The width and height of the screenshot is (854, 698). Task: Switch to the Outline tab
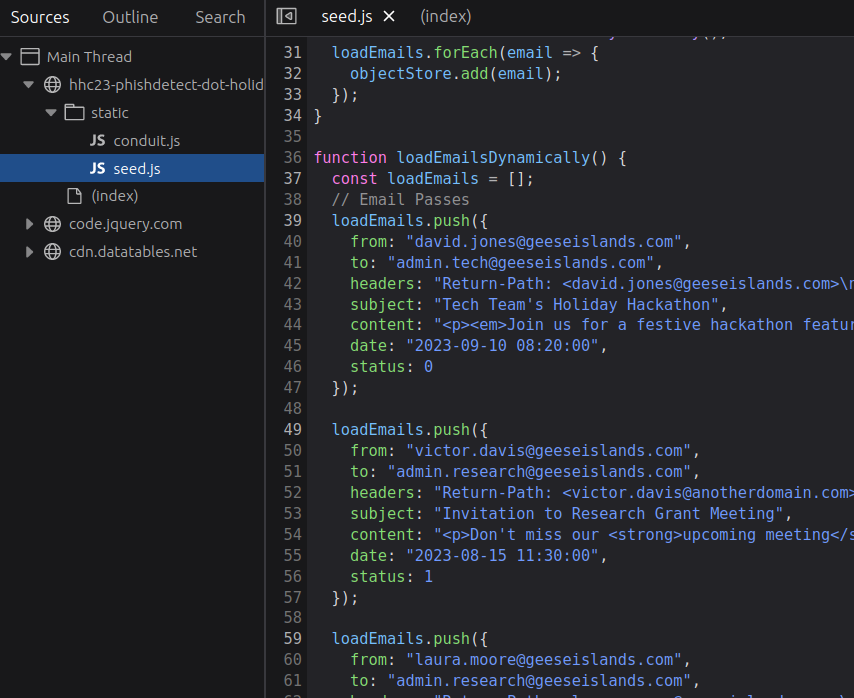point(130,17)
